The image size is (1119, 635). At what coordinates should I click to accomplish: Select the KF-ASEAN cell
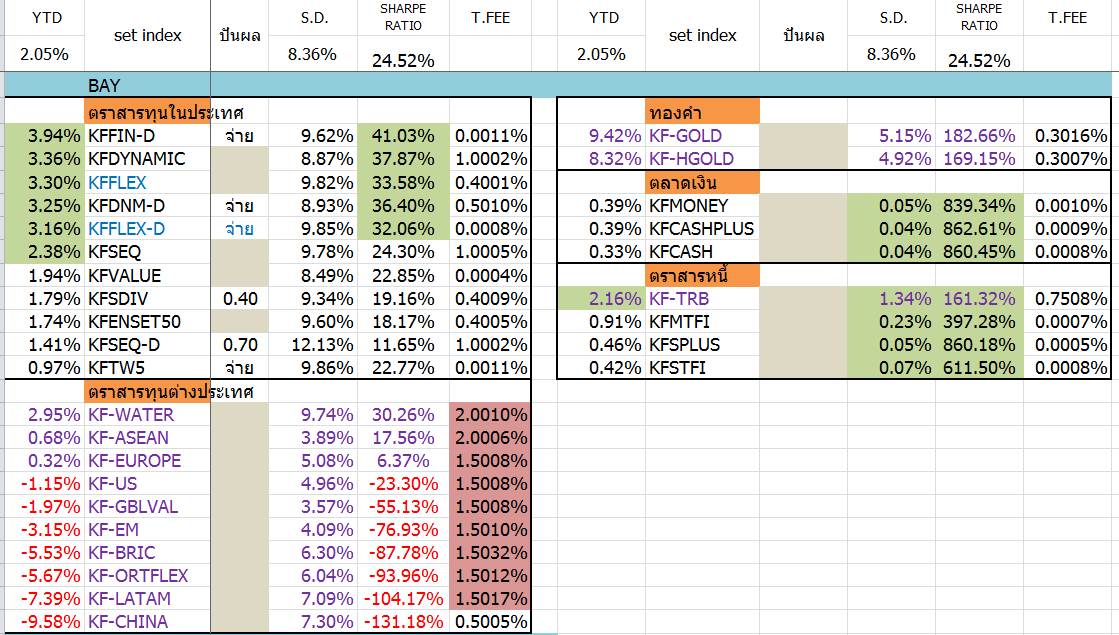click(147, 437)
